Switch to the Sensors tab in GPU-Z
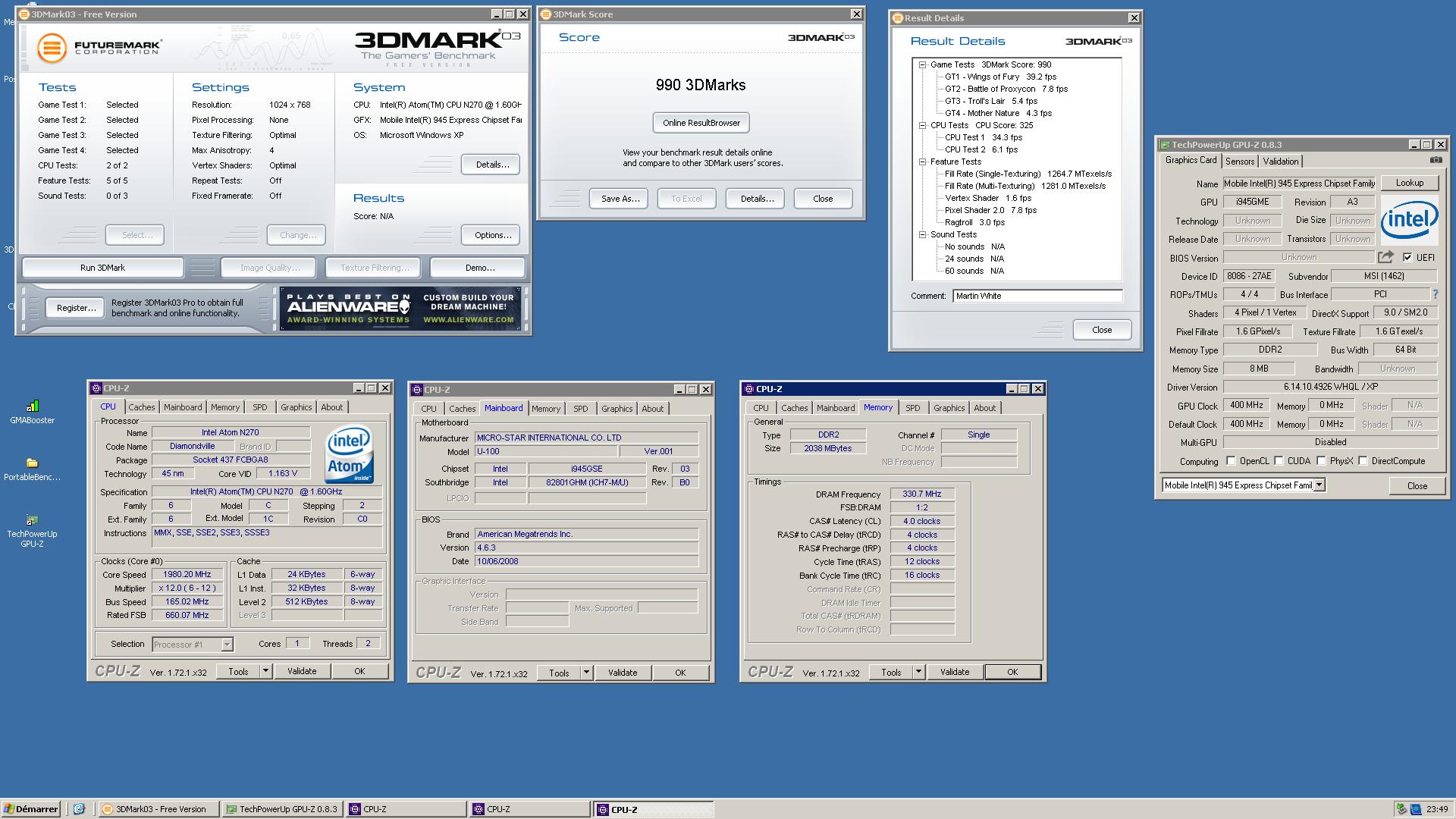The width and height of the screenshot is (1456, 819). point(1240,162)
